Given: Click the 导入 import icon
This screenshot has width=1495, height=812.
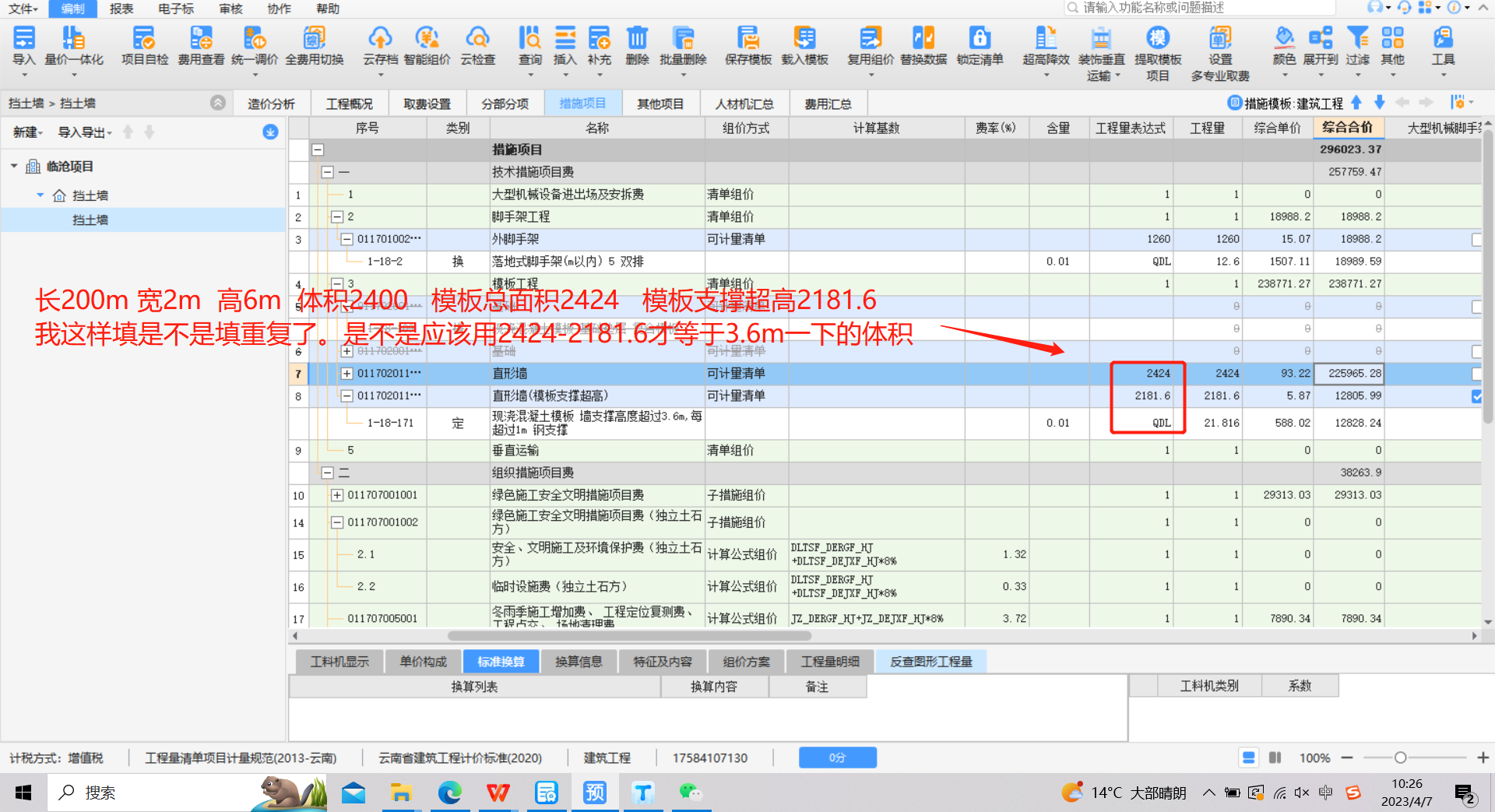Looking at the screenshot, I should [23, 45].
